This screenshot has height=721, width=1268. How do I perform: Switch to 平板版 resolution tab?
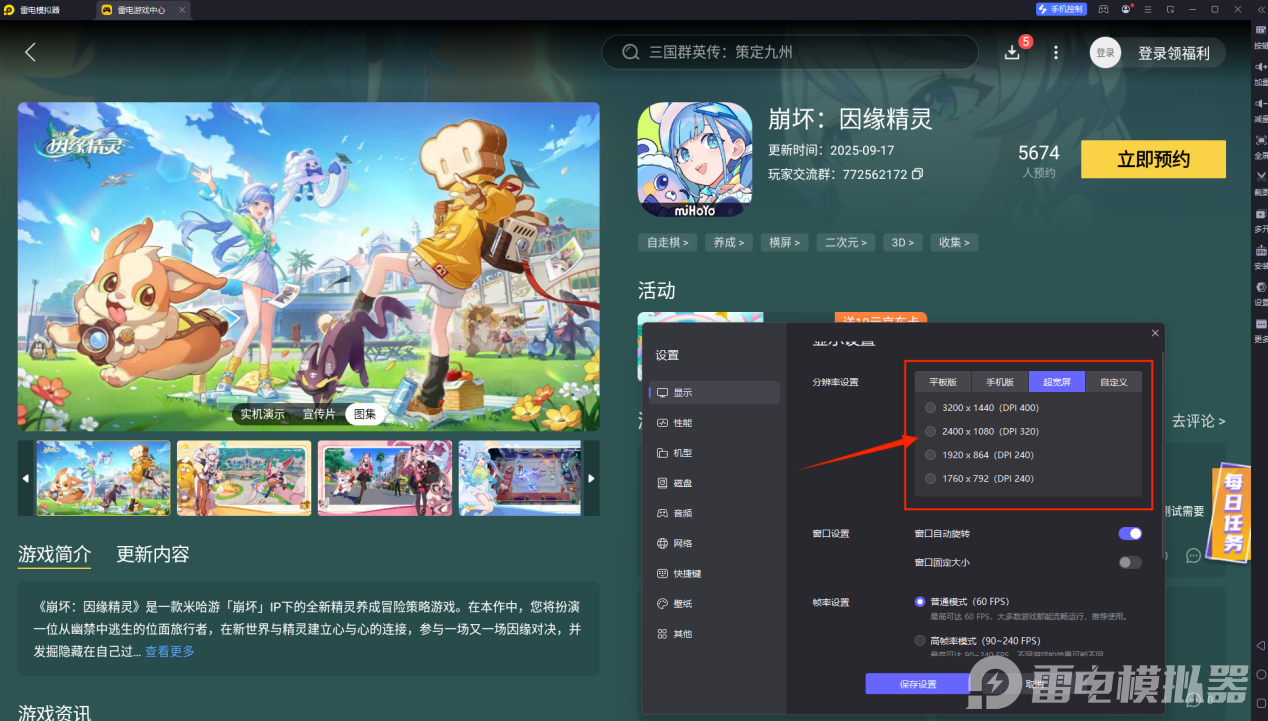[943, 382]
